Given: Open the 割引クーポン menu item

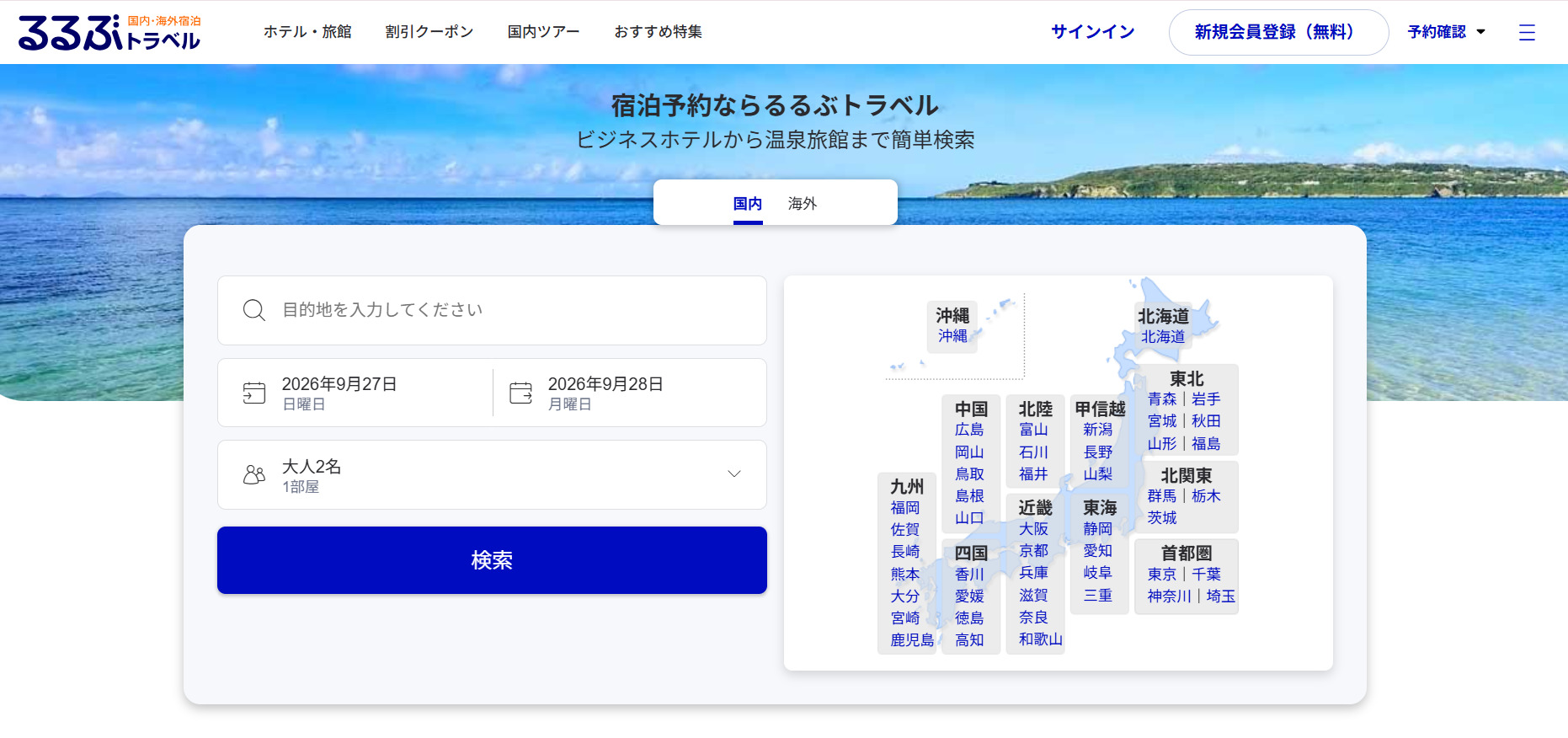Looking at the screenshot, I should (x=429, y=32).
